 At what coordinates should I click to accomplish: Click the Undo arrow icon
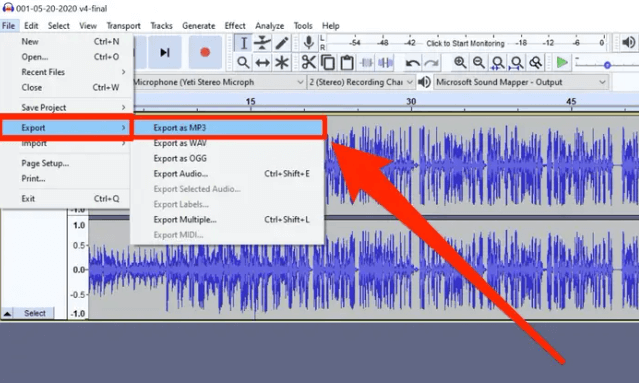pos(412,63)
